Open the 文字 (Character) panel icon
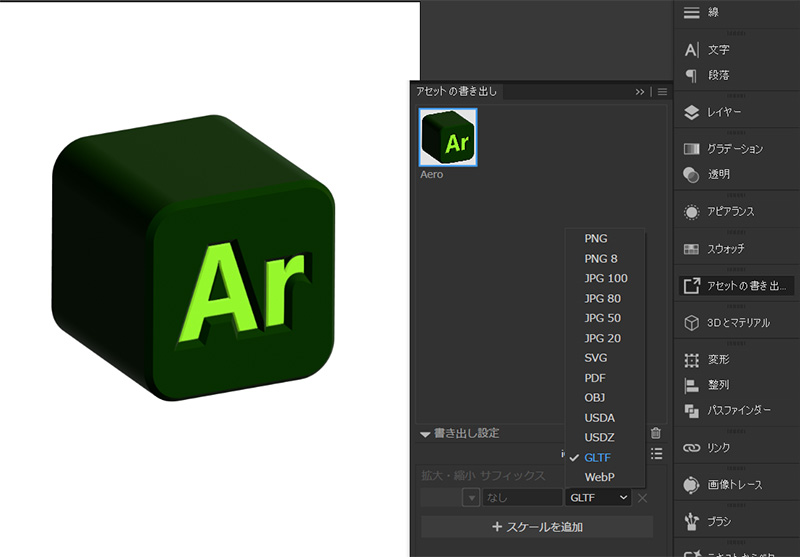This screenshot has width=800, height=557. point(691,50)
